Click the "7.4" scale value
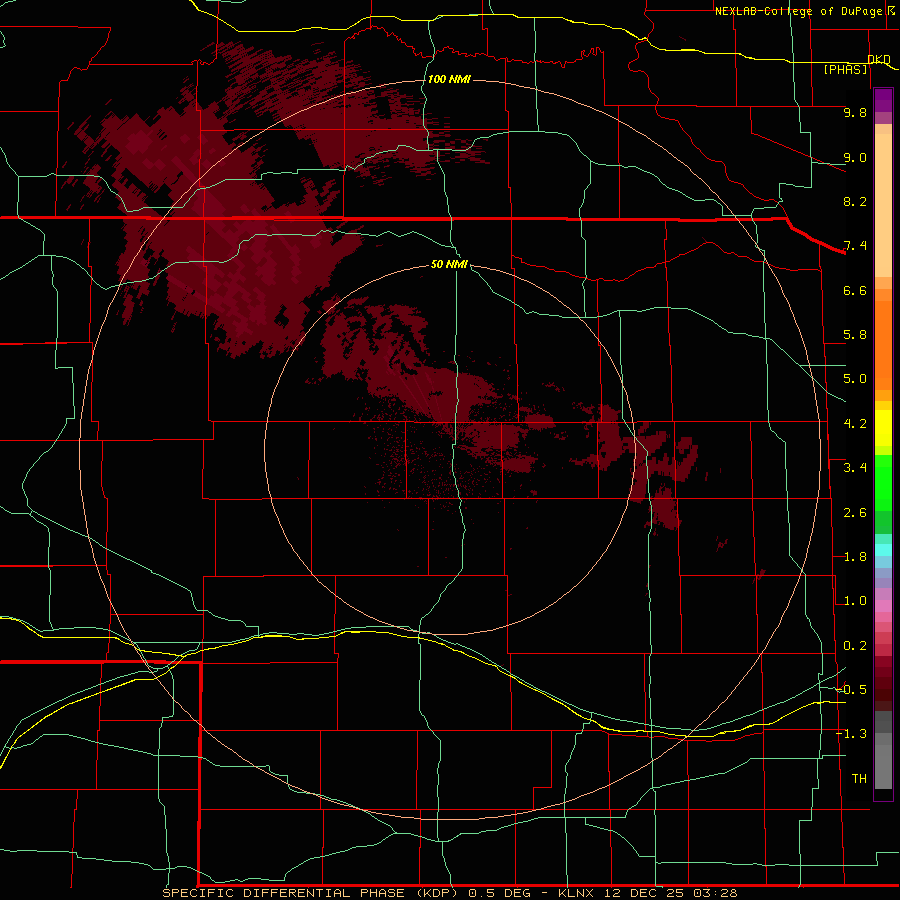Viewport: 900px width, 900px height. click(855, 246)
